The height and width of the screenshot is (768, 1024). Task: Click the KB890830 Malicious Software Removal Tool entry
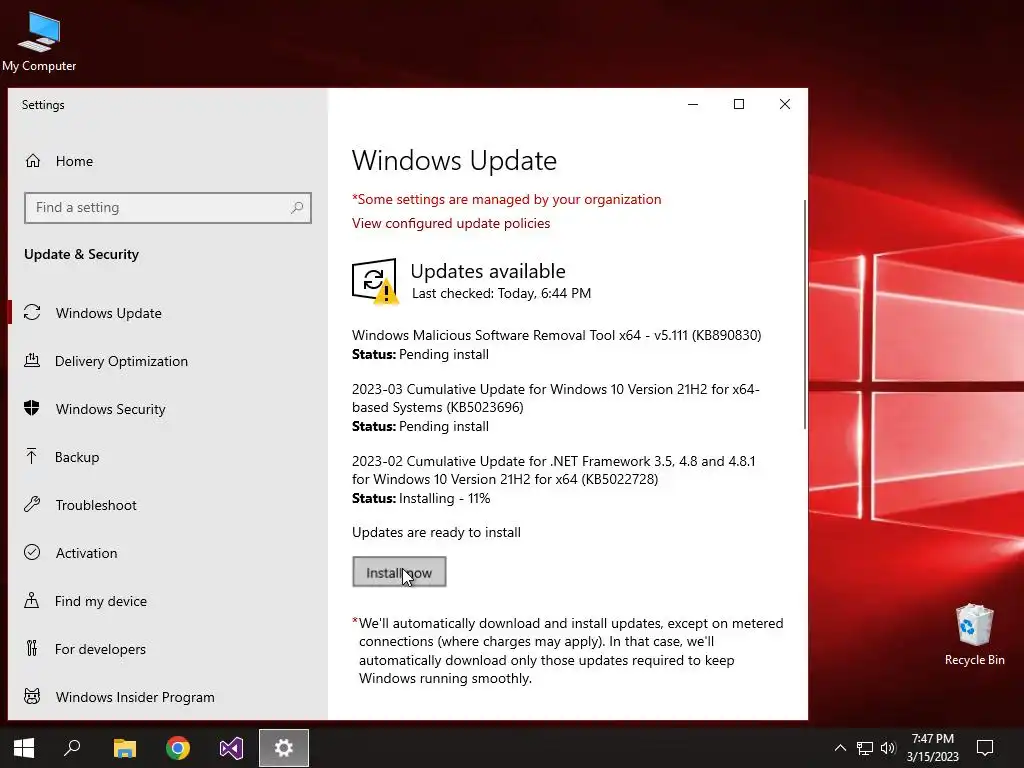tap(556, 344)
